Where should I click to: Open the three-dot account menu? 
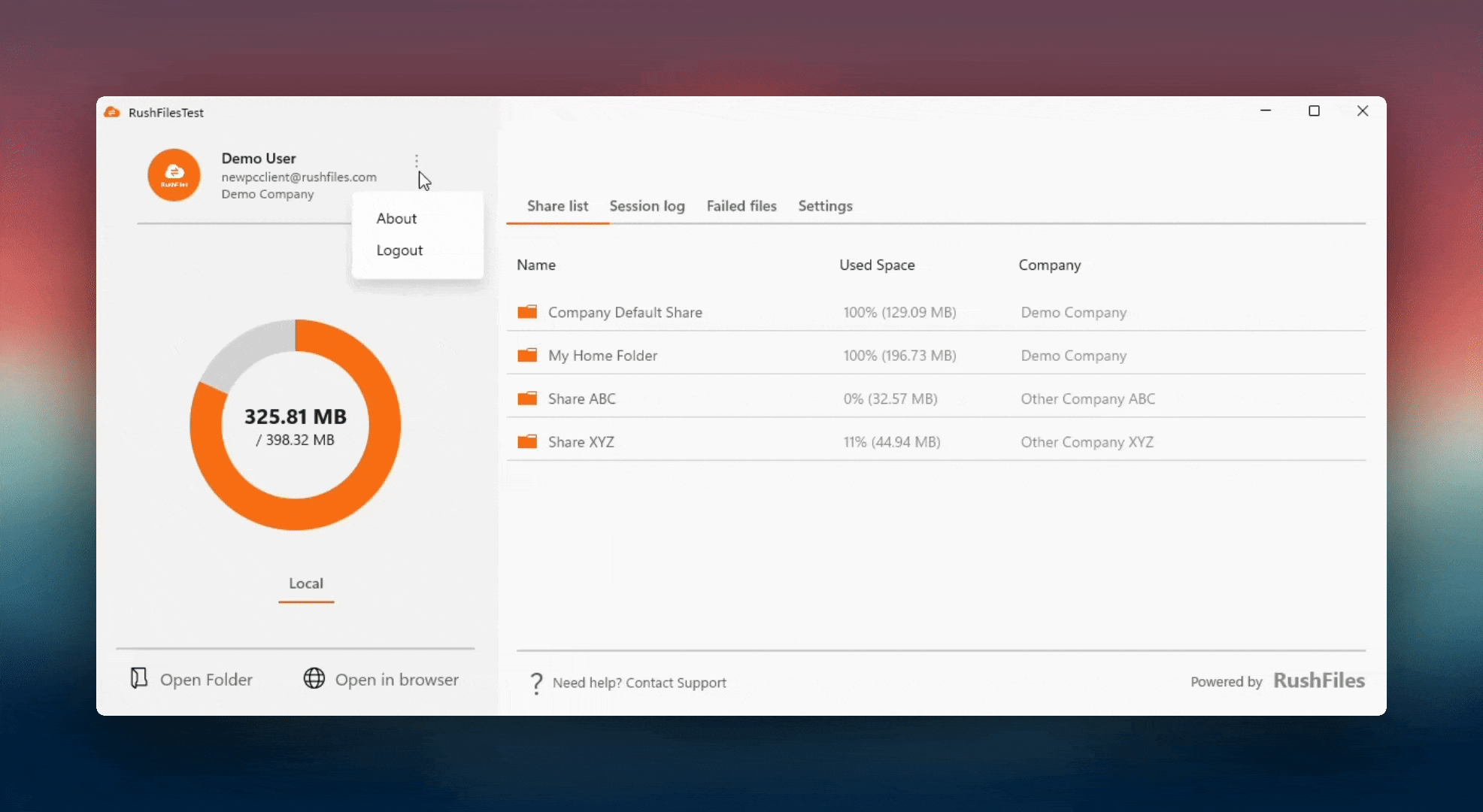pyautogui.click(x=417, y=161)
